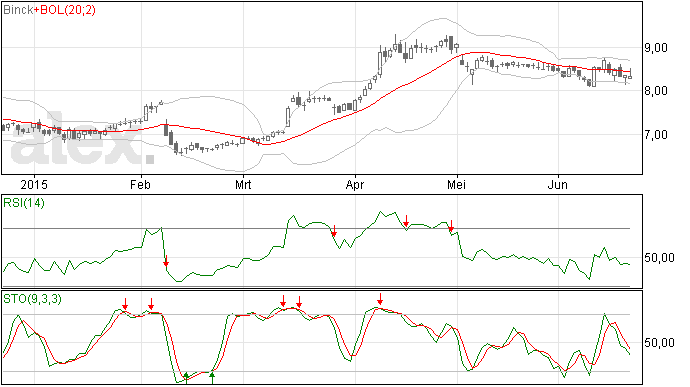Click the '50,00' value on STO panel
The width and height of the screenshot is (690, 387).
pos(659,343)
